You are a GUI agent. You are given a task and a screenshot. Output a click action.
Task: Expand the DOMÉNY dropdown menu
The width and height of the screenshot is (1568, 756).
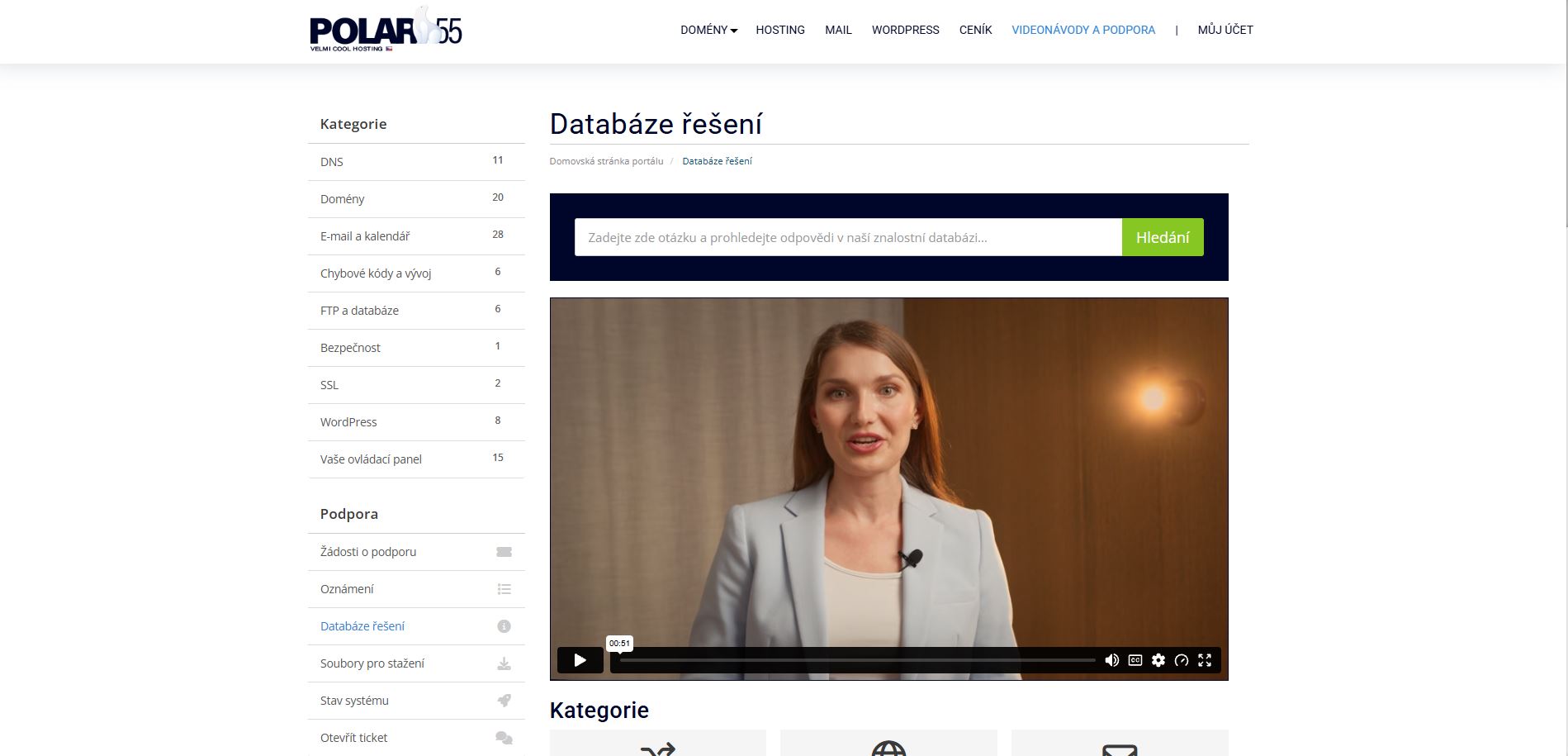pyautogui.click(x=708, y=30)
